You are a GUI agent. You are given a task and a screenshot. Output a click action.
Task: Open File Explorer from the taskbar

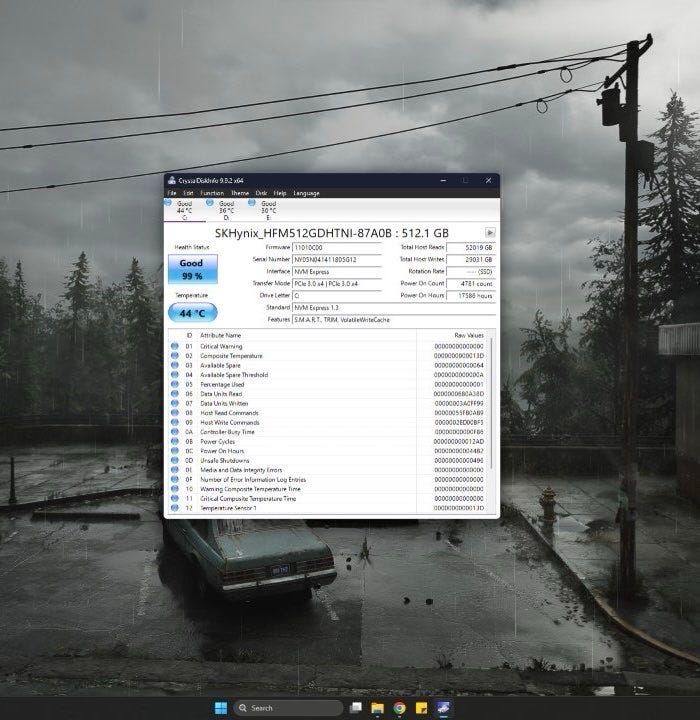[x=378, y=708]
